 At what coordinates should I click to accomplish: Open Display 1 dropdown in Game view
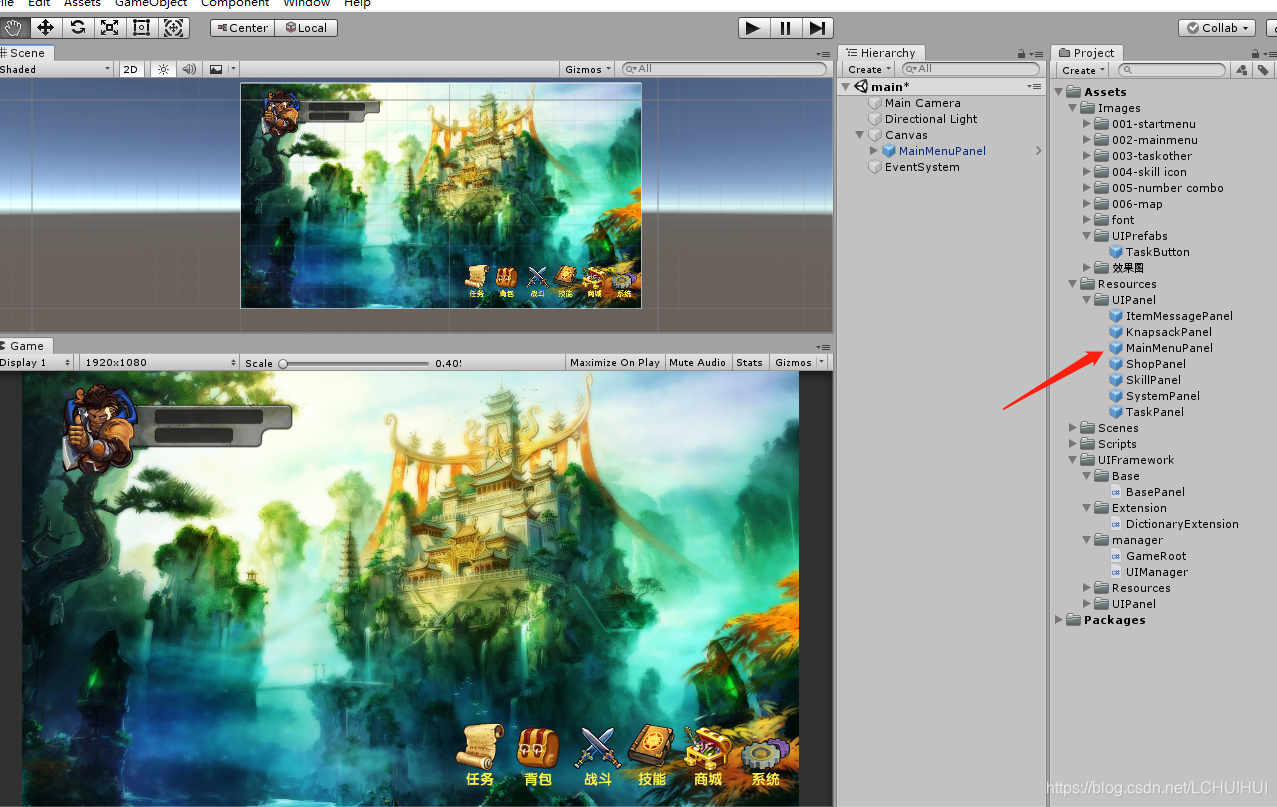click(36, 362)
